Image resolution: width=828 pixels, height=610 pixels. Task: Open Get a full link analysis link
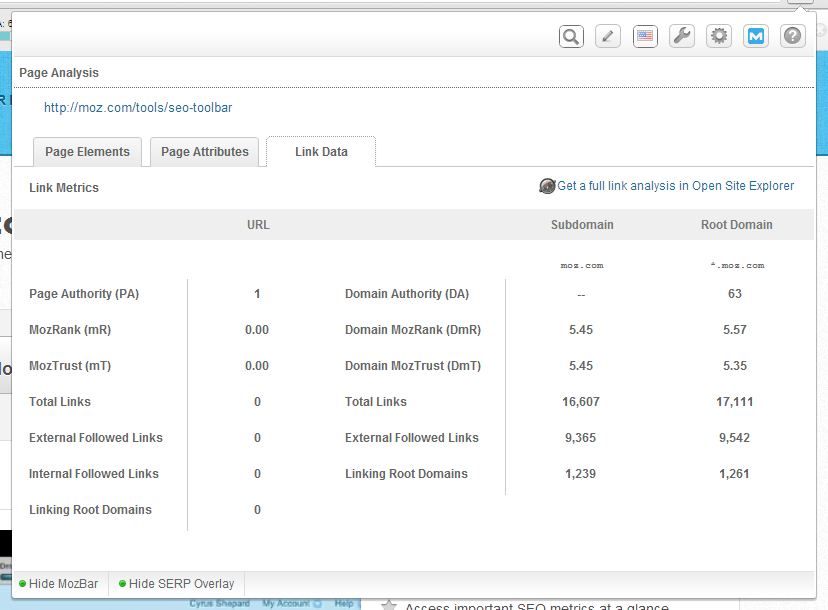(675, 186)
